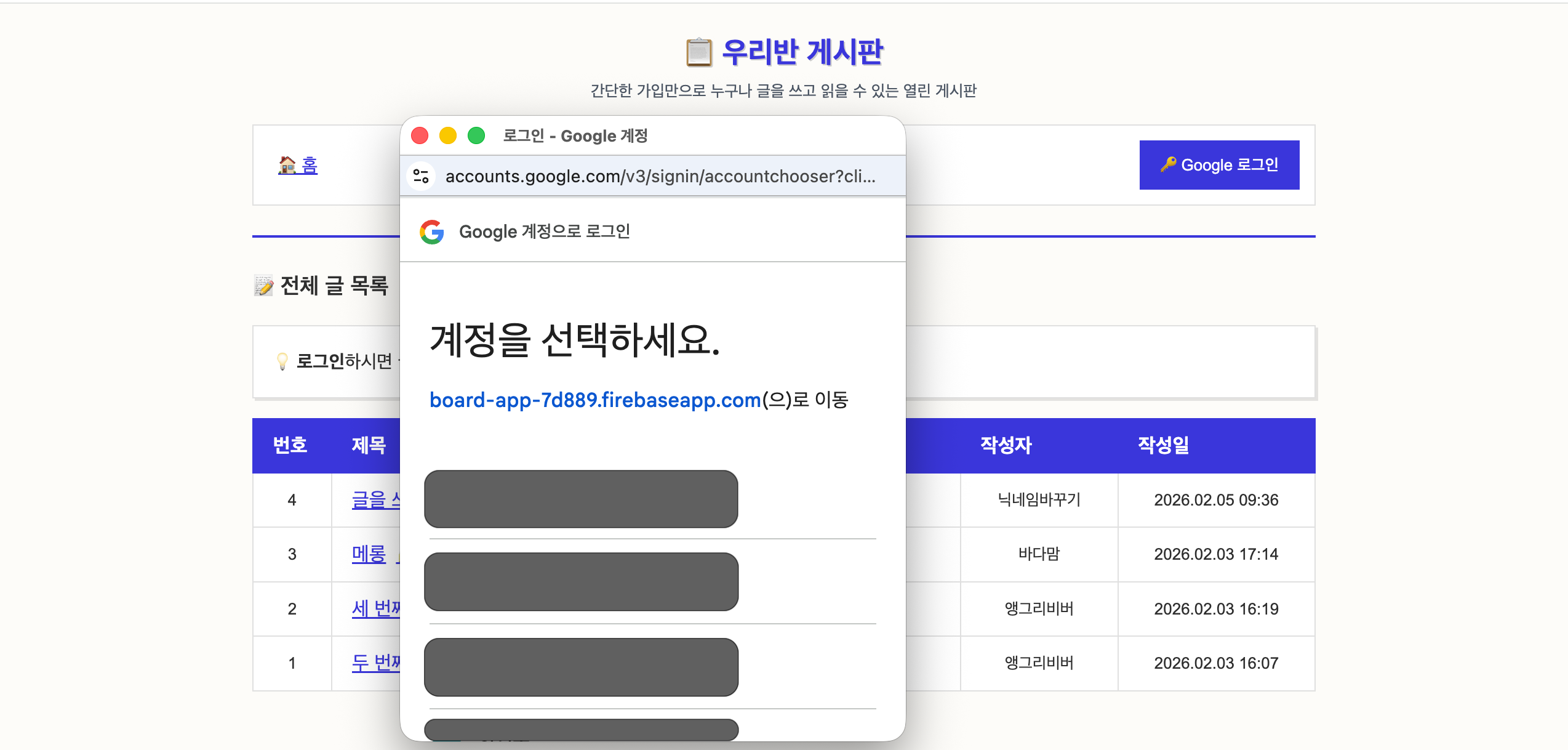Click the site info icon in address bar
This screenshot has width=1568, height=750.
(x=421, y=176)
